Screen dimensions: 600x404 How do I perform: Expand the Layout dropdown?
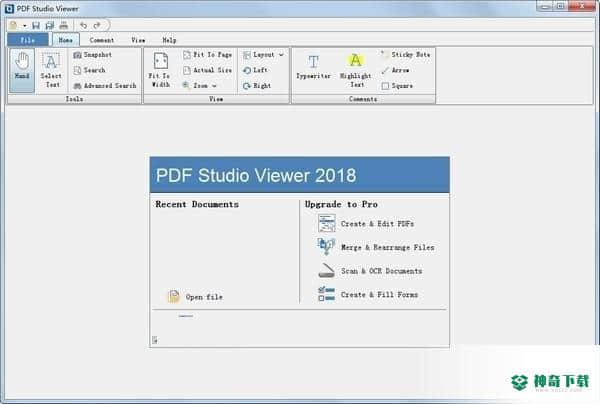281,55
